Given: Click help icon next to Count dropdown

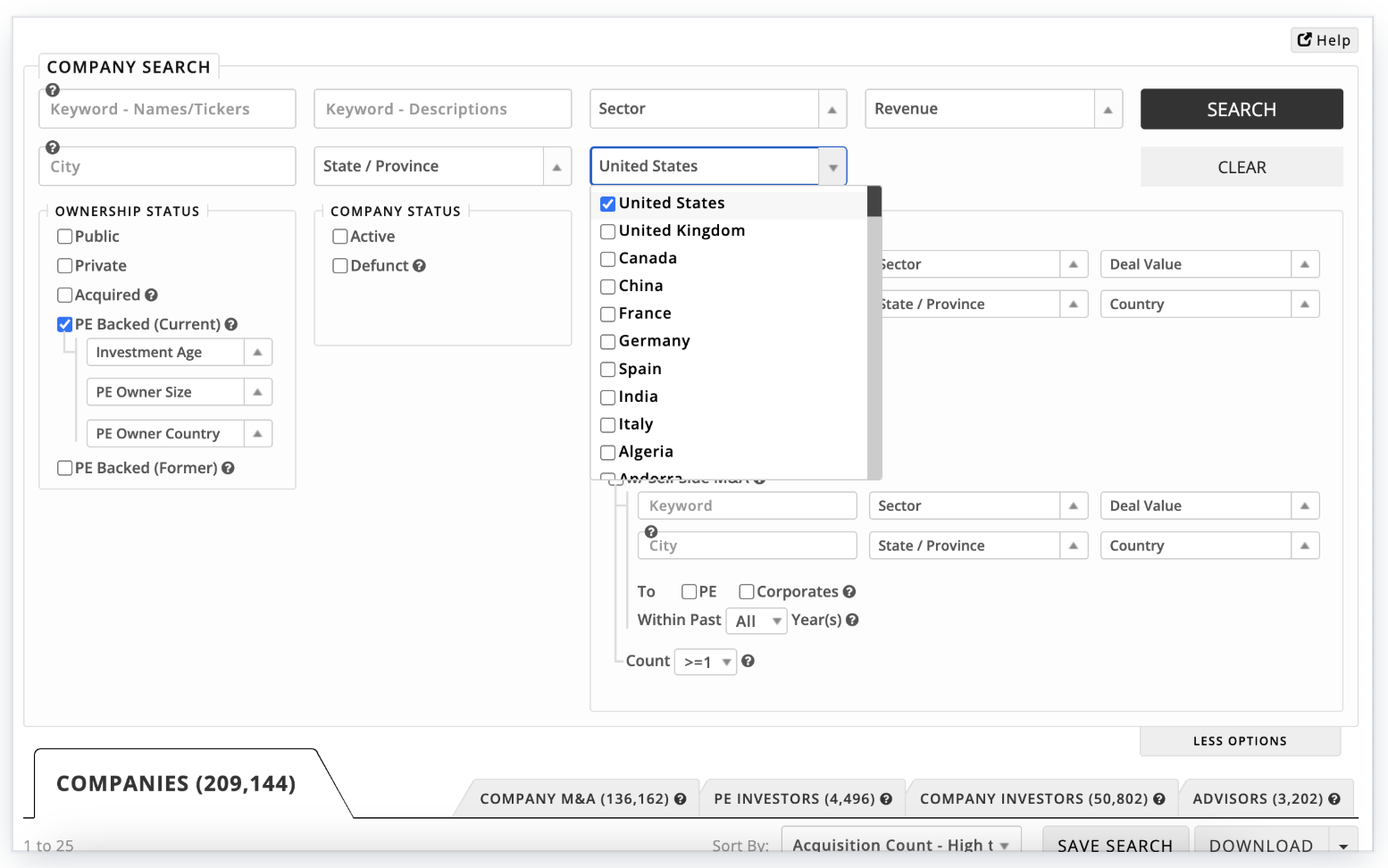Looking at the screenshot, I should tap(748, 661).
